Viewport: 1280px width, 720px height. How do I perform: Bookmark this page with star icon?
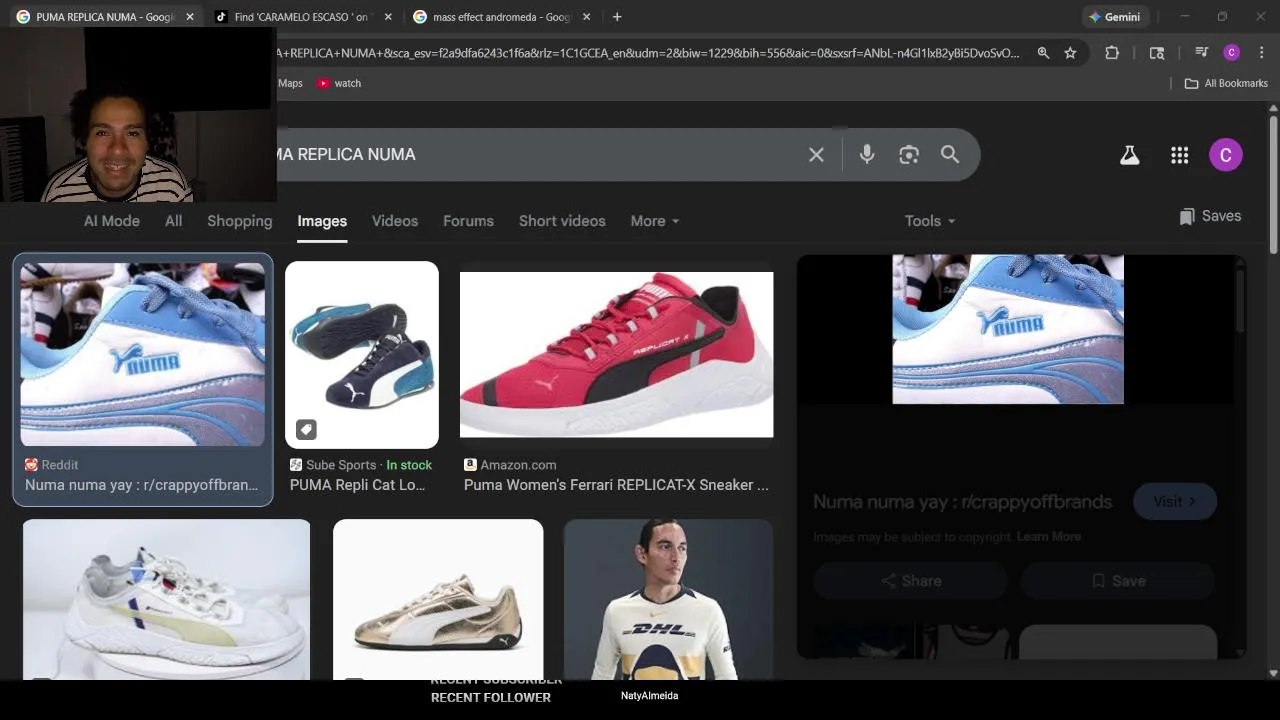click(1070, 53)
